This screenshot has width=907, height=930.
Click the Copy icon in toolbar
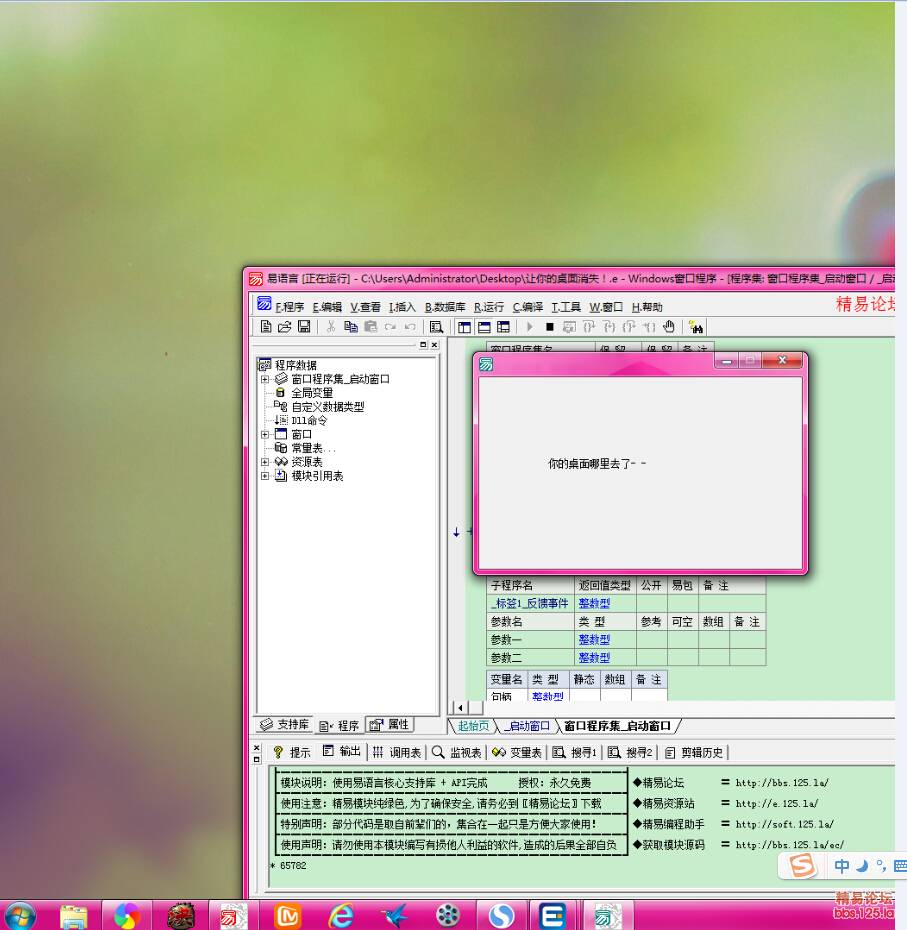(x=351, y=327)
